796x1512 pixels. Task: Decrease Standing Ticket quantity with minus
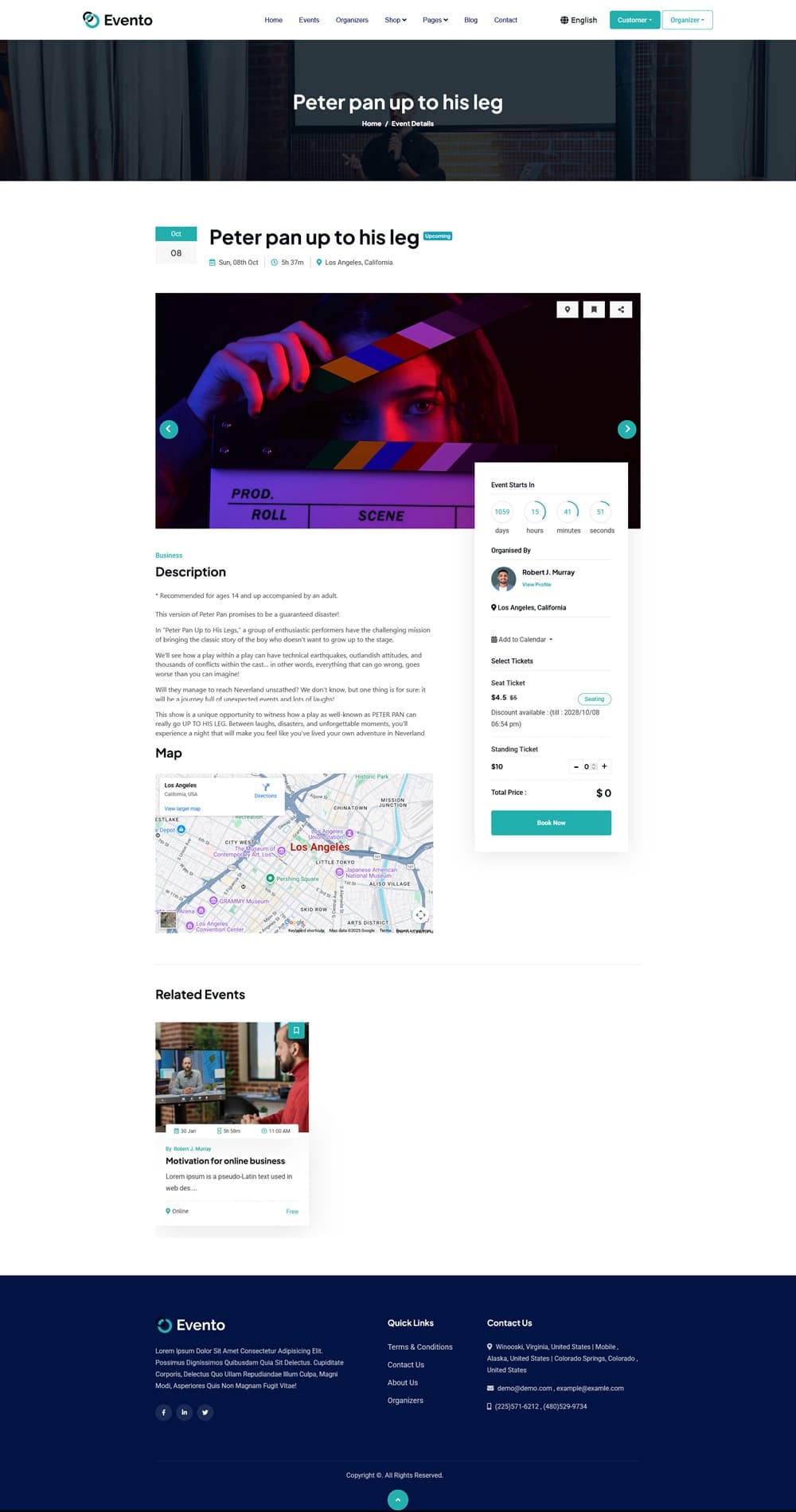click(x=576, y=766)
